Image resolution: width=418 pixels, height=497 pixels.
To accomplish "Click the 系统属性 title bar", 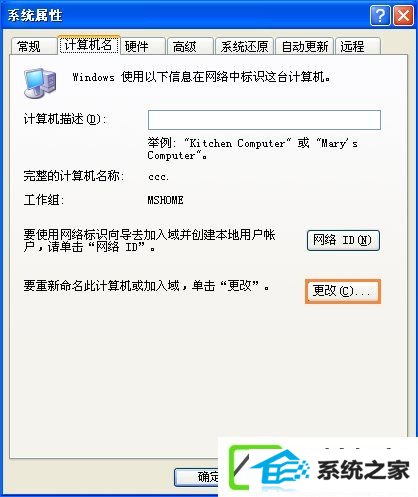I will [187, 15].
